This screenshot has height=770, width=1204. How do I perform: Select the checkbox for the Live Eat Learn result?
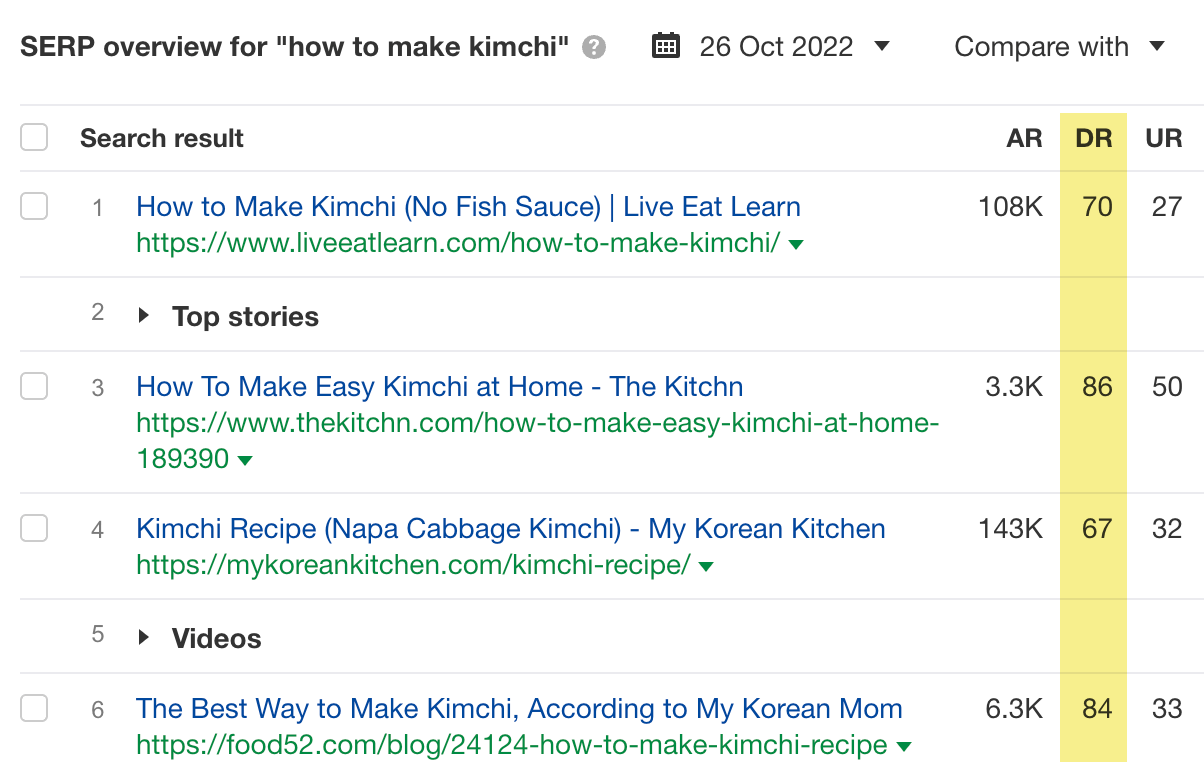coord(34,206)
